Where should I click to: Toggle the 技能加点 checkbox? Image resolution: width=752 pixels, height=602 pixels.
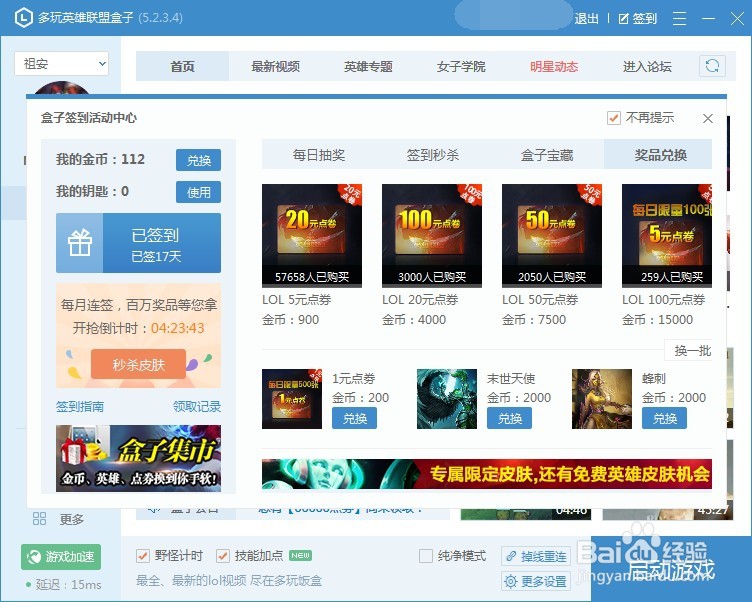[223, 555]
